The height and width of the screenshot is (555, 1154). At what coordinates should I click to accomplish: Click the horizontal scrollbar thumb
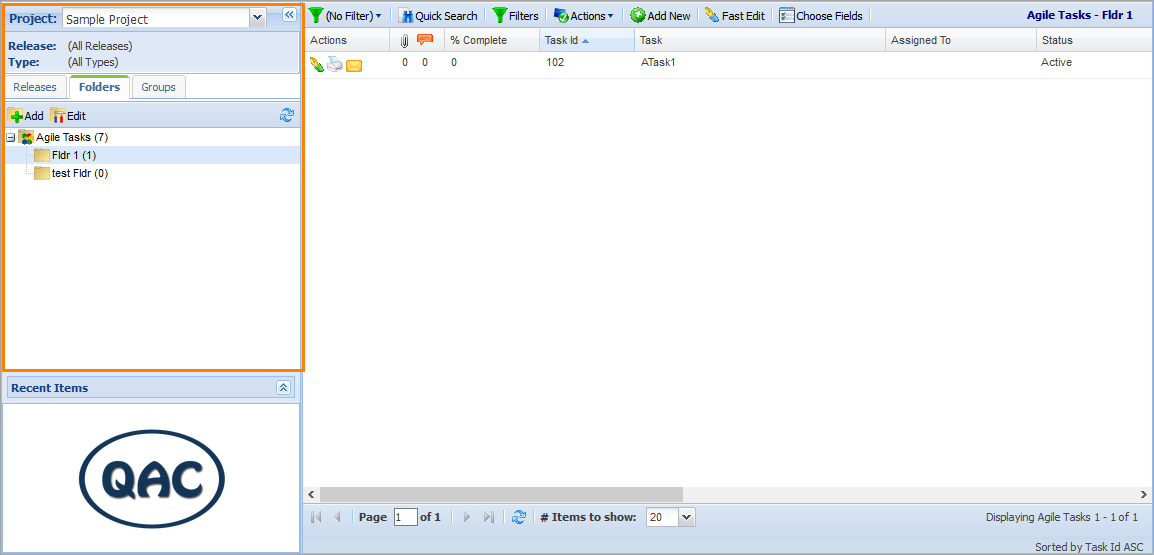pos(501,495)
